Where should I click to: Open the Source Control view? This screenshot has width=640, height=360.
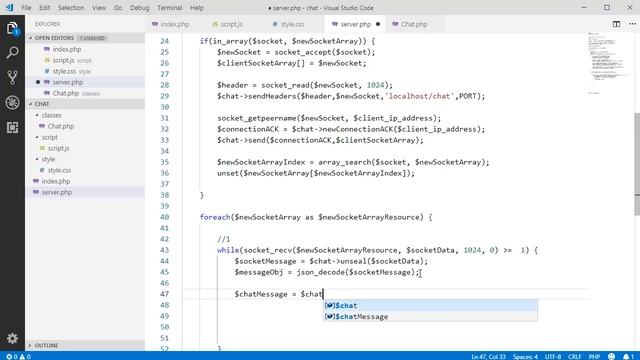click(x=12, y=78)
